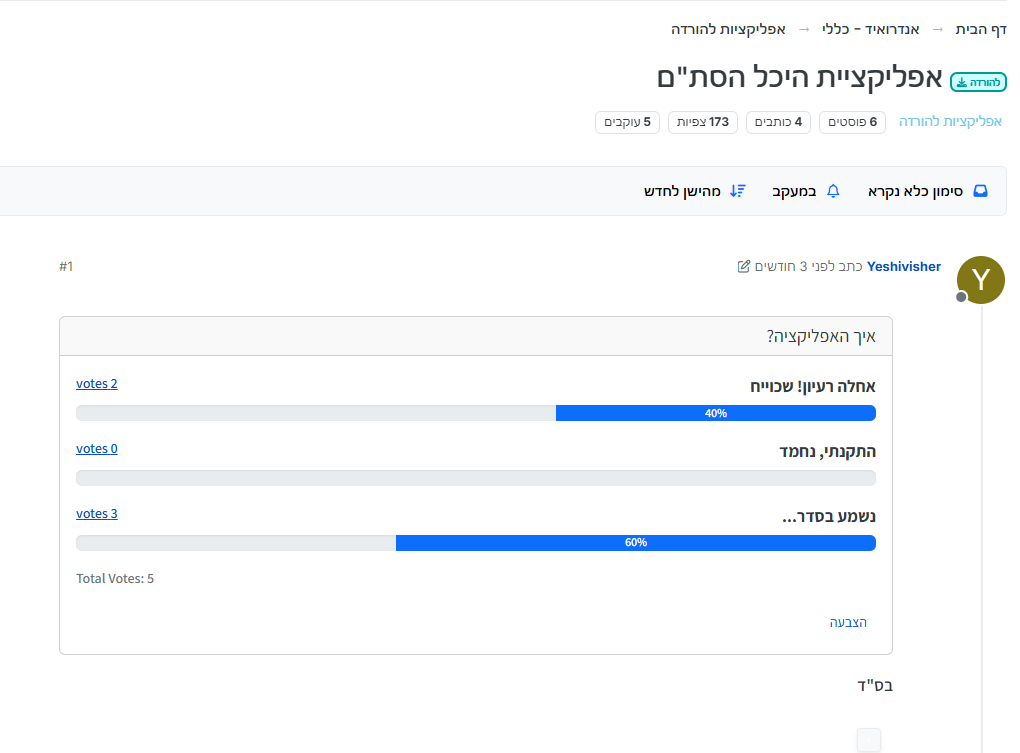Click the 6 פוסטים stat badge
1020x753 pixels.
click(x=852, y=122)
